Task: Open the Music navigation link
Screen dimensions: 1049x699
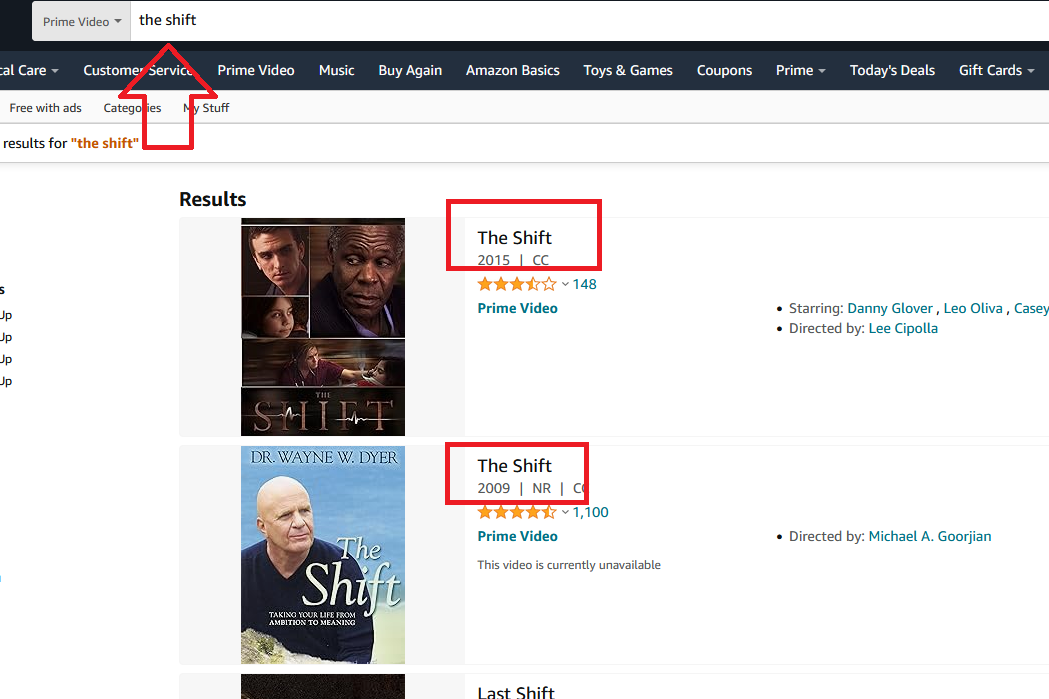Action: pos(336,70)
